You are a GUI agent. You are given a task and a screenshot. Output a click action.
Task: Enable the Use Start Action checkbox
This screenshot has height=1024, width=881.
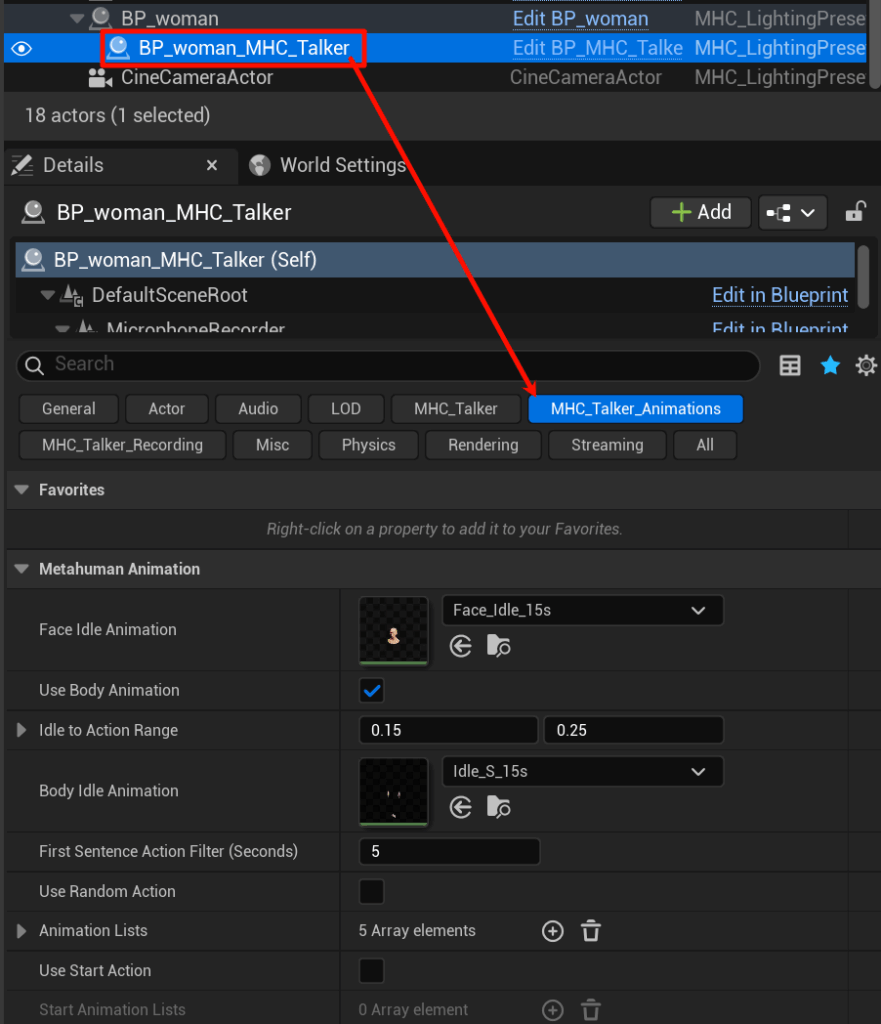(x=372, y=971)
